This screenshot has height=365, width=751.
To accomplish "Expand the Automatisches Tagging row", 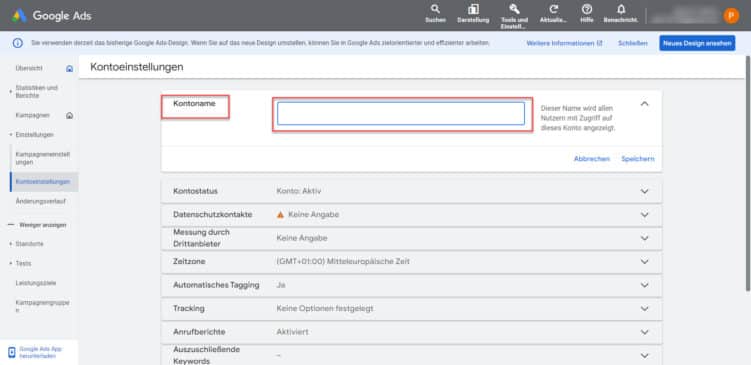I will (412, 285).
